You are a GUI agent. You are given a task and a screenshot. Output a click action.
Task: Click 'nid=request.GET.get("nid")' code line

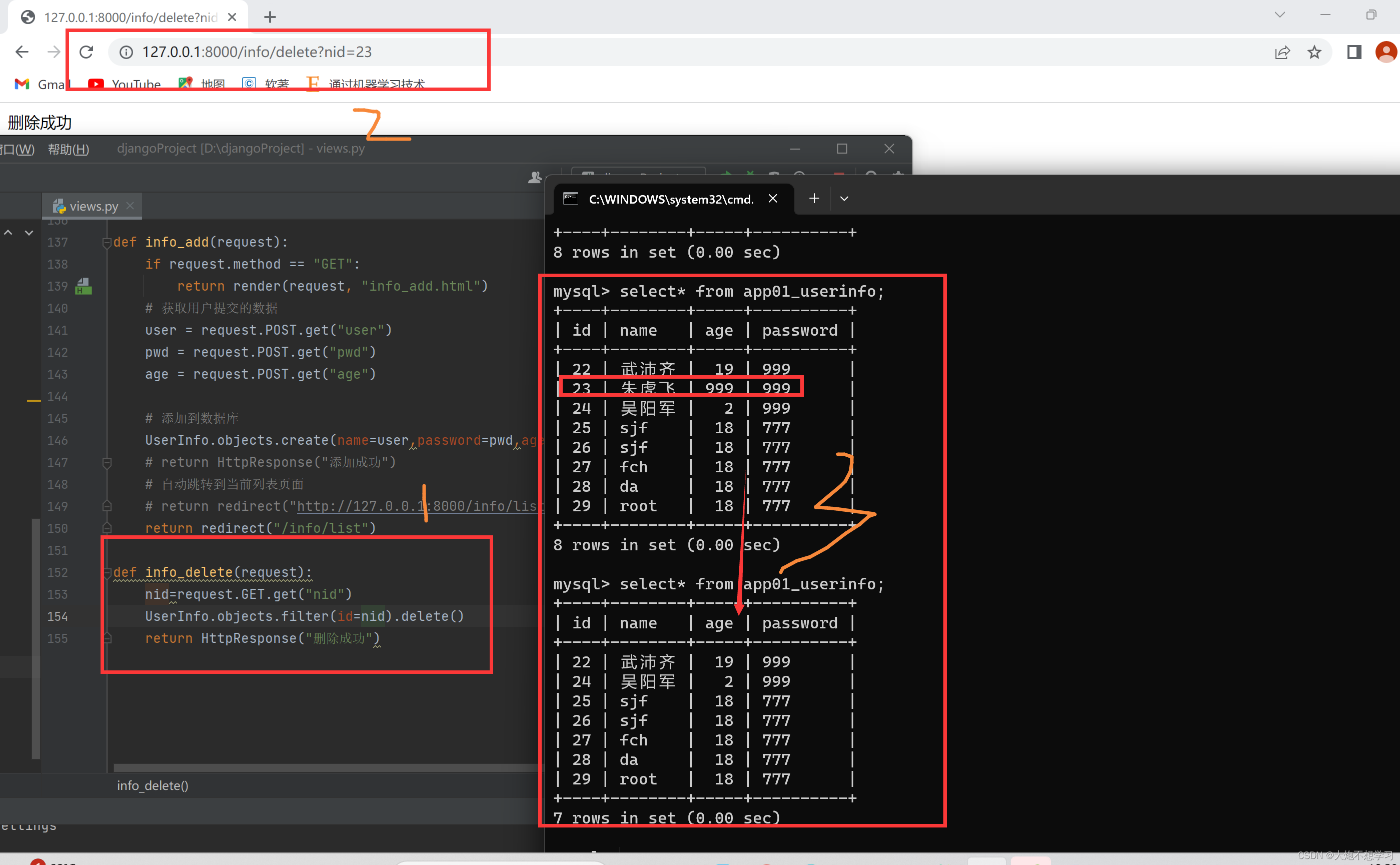click(x=248, y=594)
